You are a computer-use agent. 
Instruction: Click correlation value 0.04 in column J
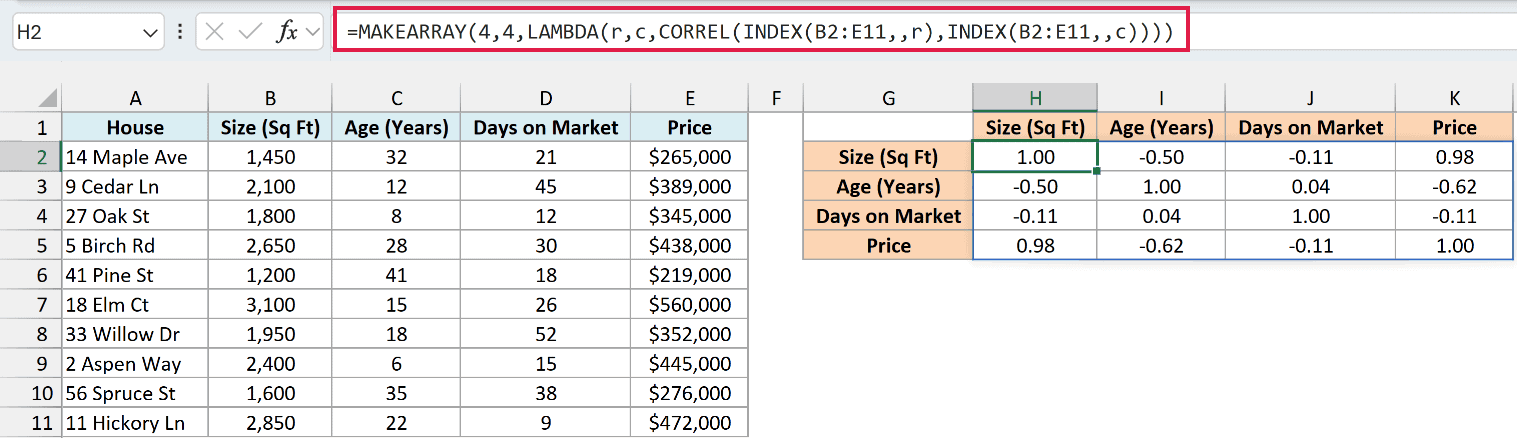tap(1311, 186)
